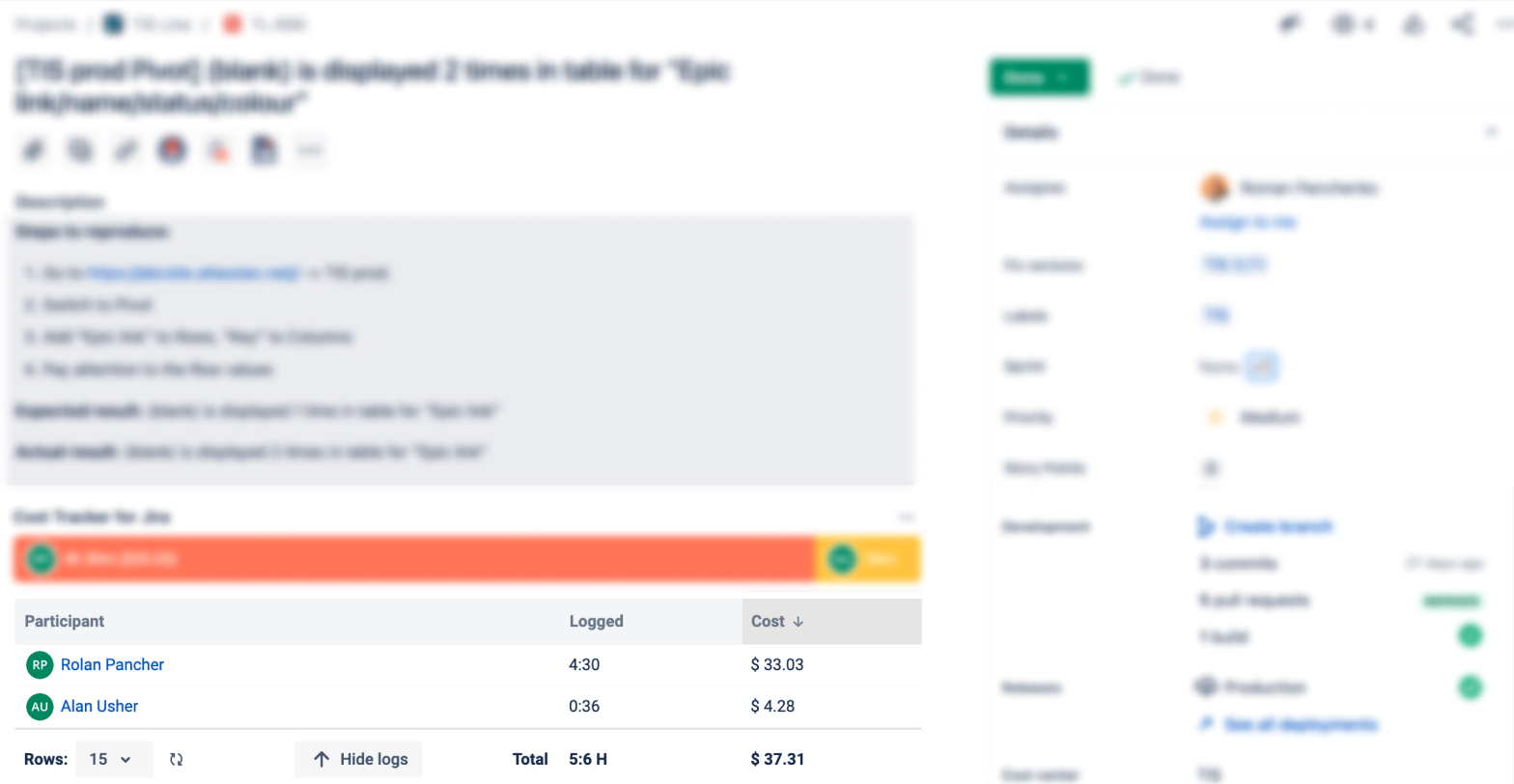Viewport: 1514px width, 784px height.
Task: Click the share icon in the top-right corner
Action: [1463, 25]
